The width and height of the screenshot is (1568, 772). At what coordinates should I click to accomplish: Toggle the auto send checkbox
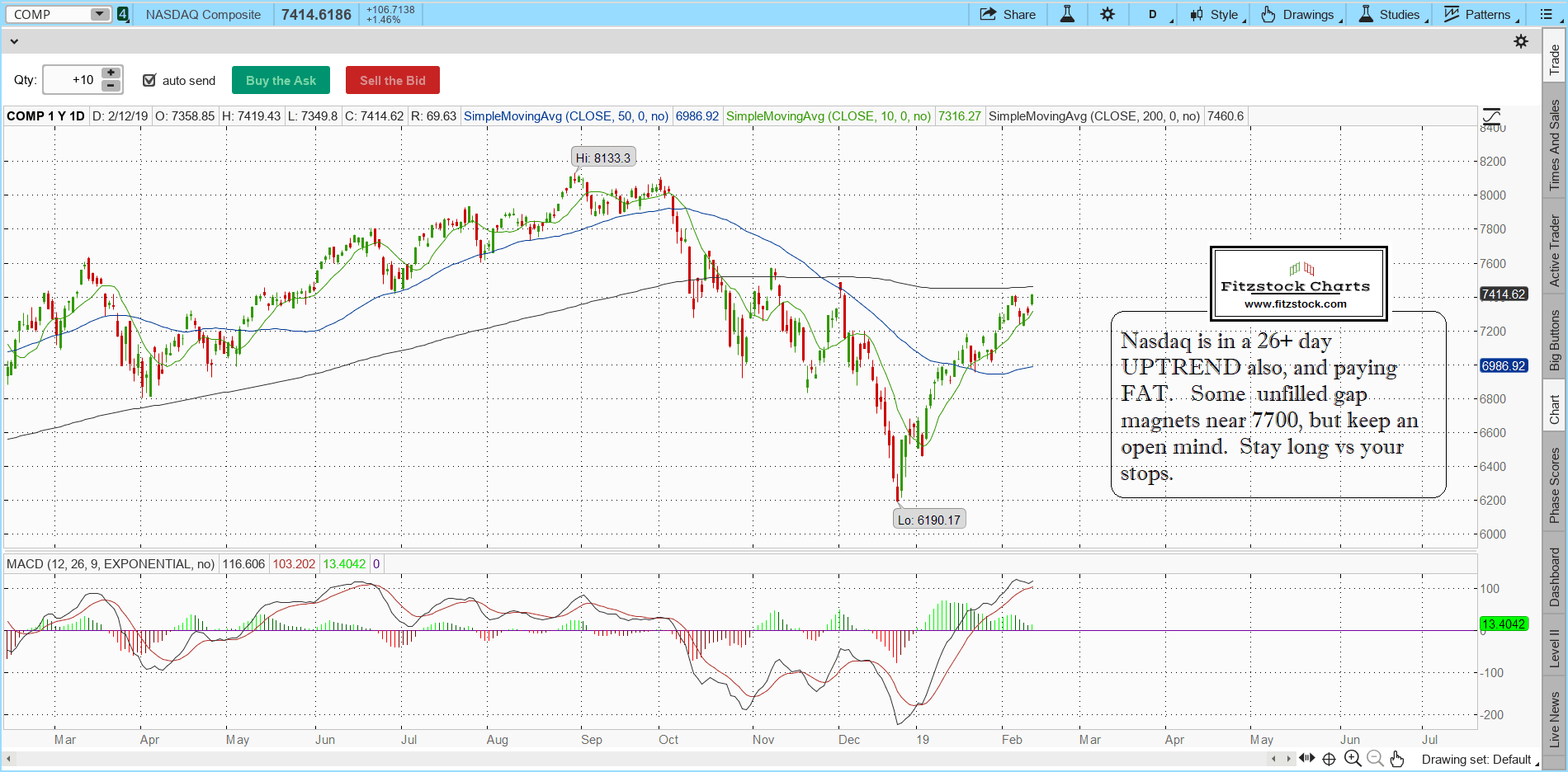point(149,80)
